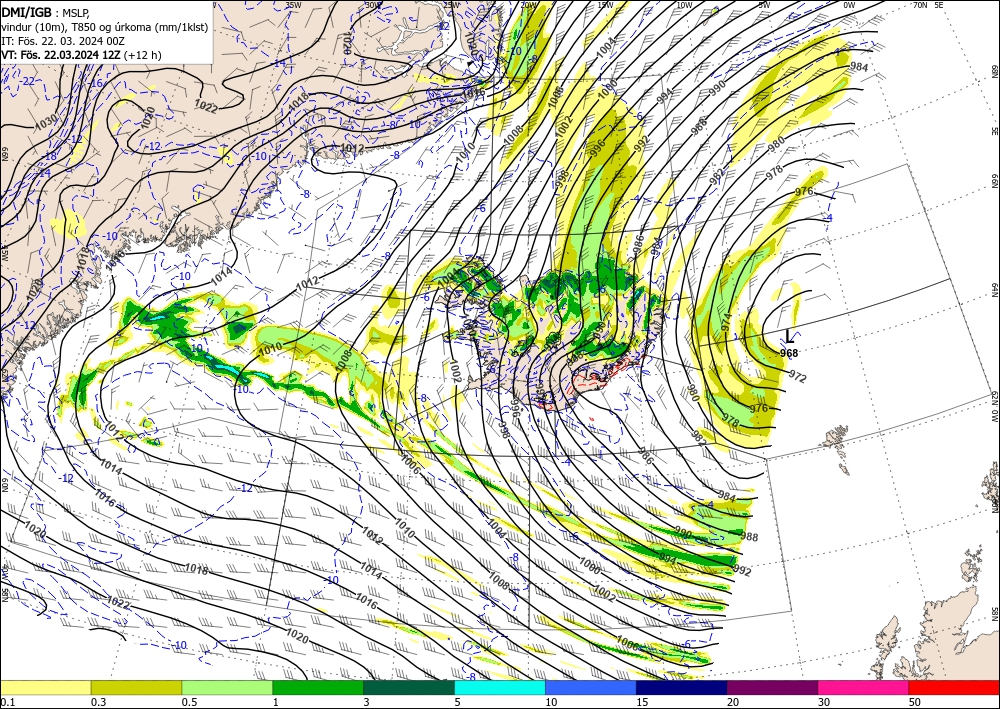Click the "974" isobar label
Viewport: 1000px width, 709px height.
(x=726, y=321)
